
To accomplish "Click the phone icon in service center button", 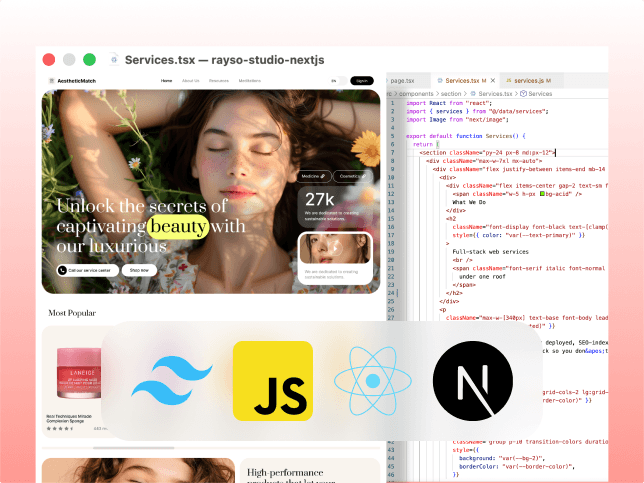I will [x=62, y=270].
